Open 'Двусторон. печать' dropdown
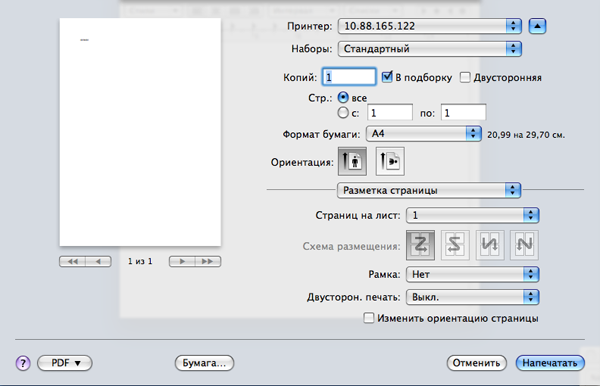The width and height of the screenshot is (600, 386). click(473, 297)
